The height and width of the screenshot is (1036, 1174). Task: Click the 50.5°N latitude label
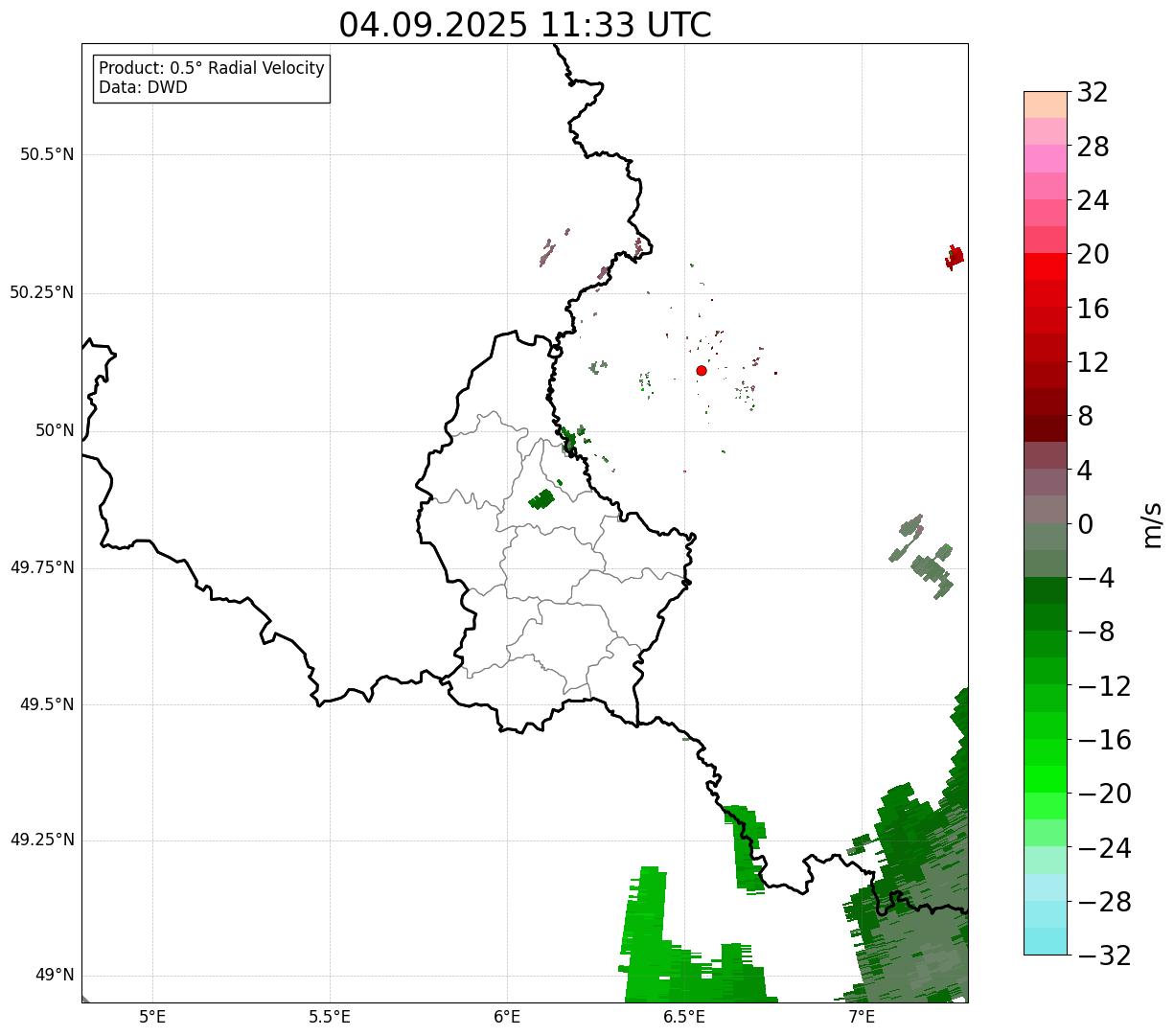pos(47,154)
